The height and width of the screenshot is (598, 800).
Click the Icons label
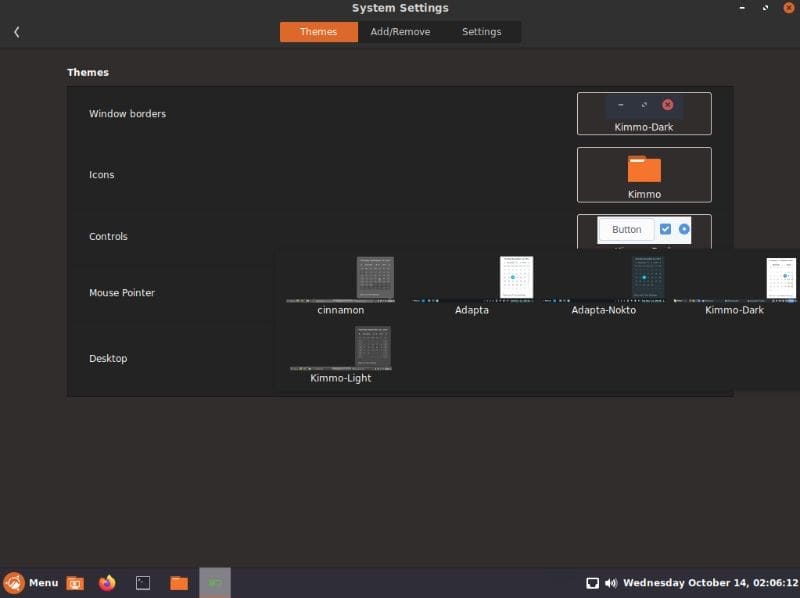pyautogui.click(x=102, y=175)
